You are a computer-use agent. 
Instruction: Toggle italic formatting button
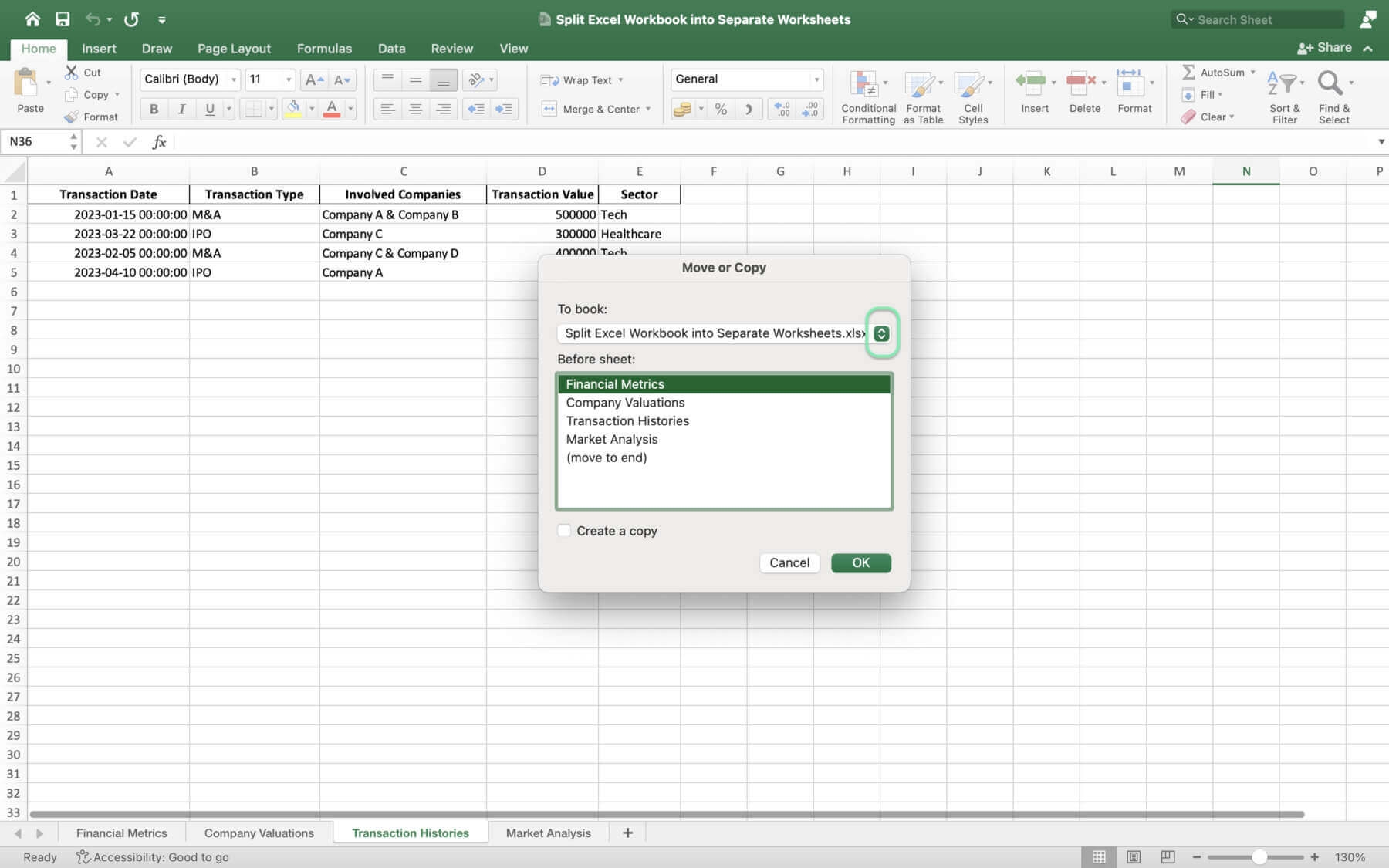coord(181,109)
